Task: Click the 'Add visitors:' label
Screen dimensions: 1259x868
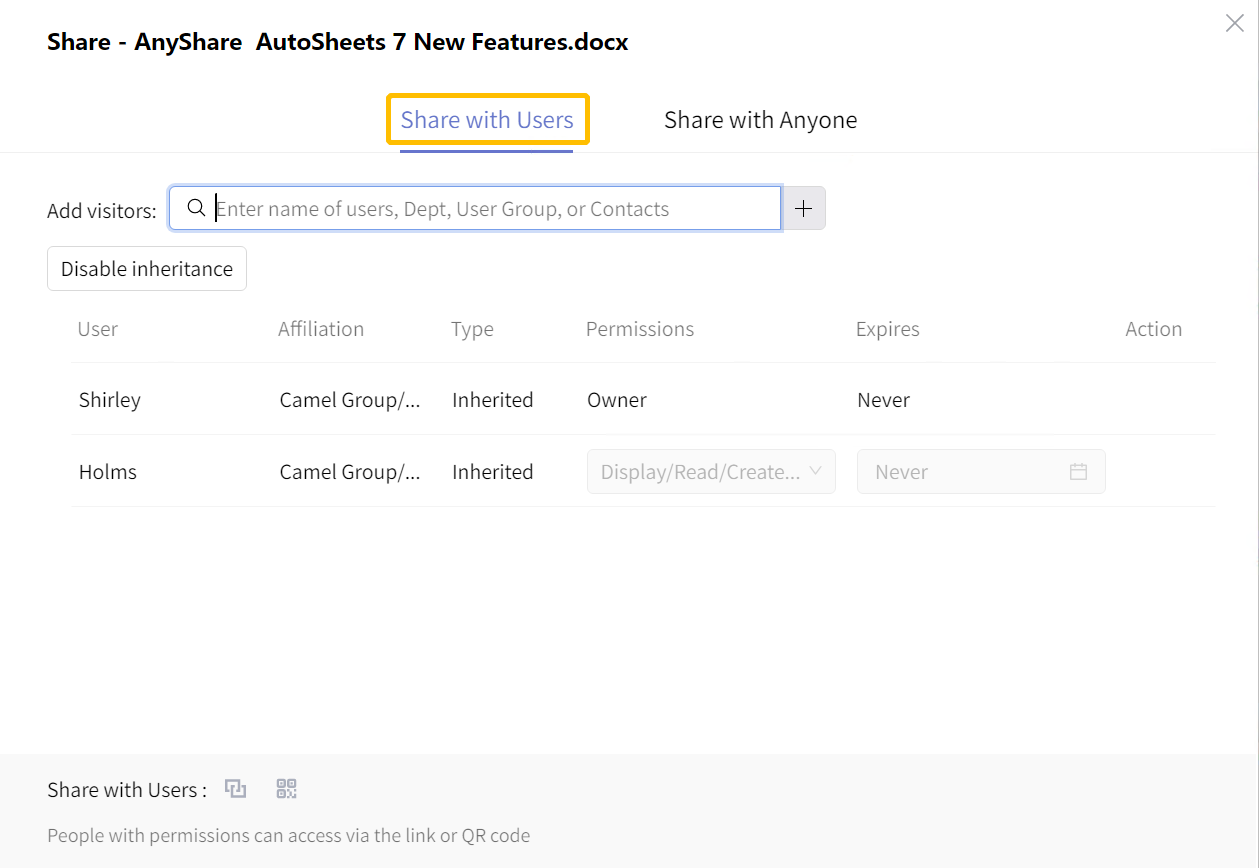Action: (102, 211)
